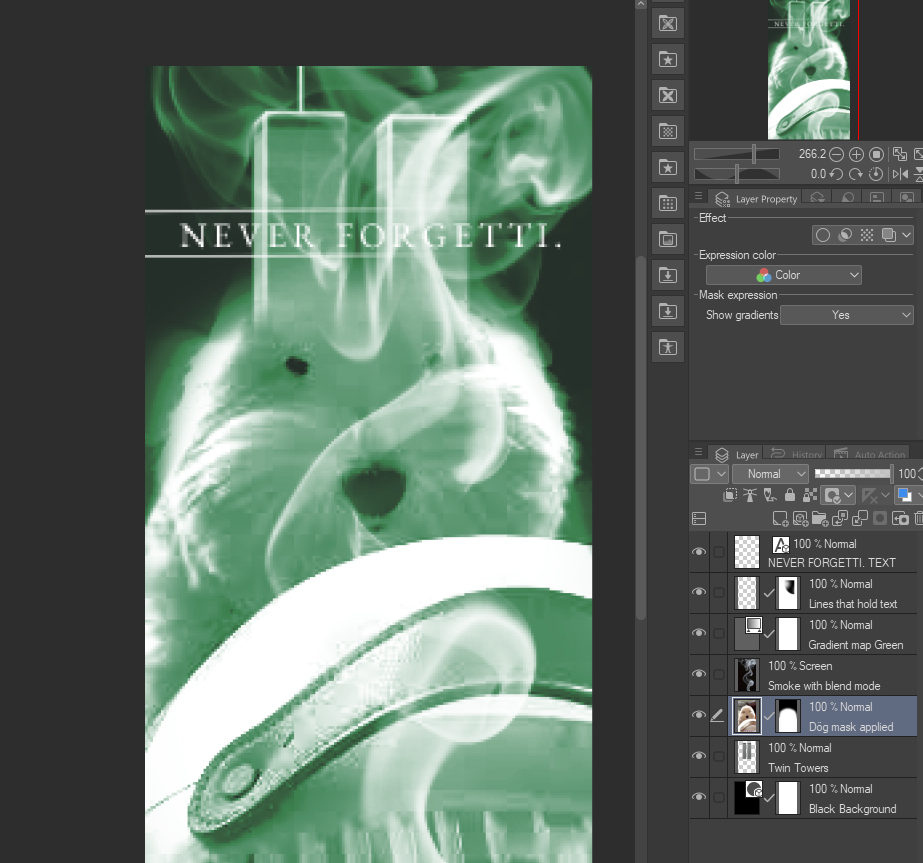
Task: Click the layer opacity value field showing 100
Action: click(x=908, y=474)
